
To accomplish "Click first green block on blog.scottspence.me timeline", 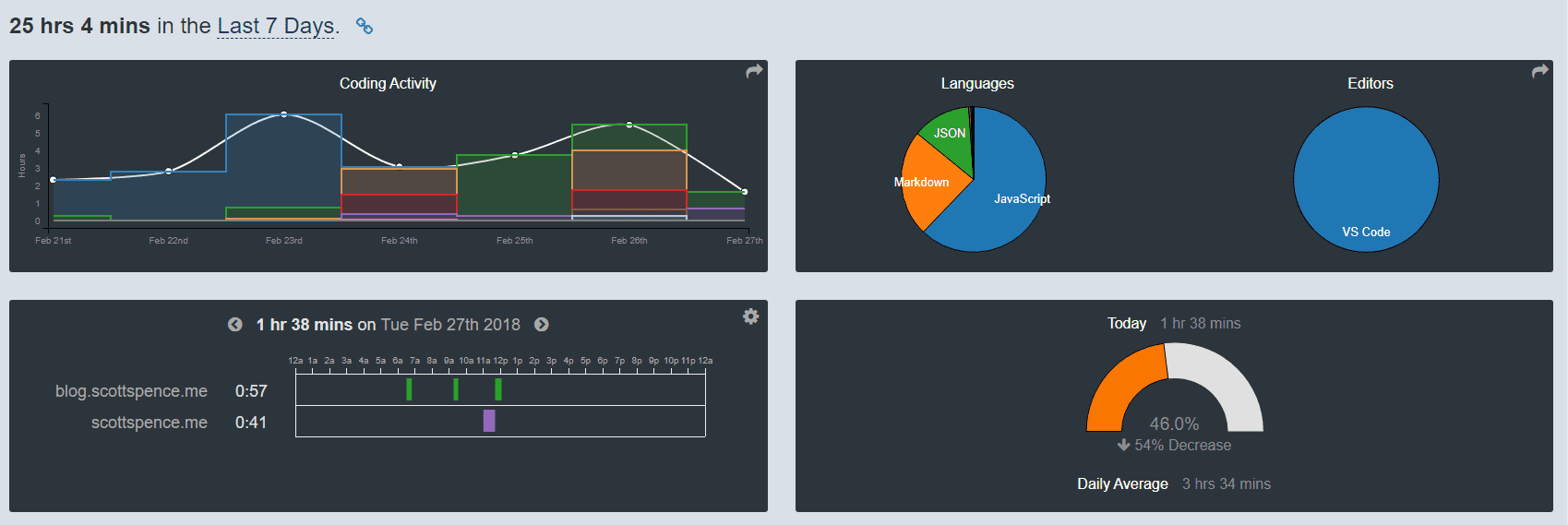I will 409,389.
